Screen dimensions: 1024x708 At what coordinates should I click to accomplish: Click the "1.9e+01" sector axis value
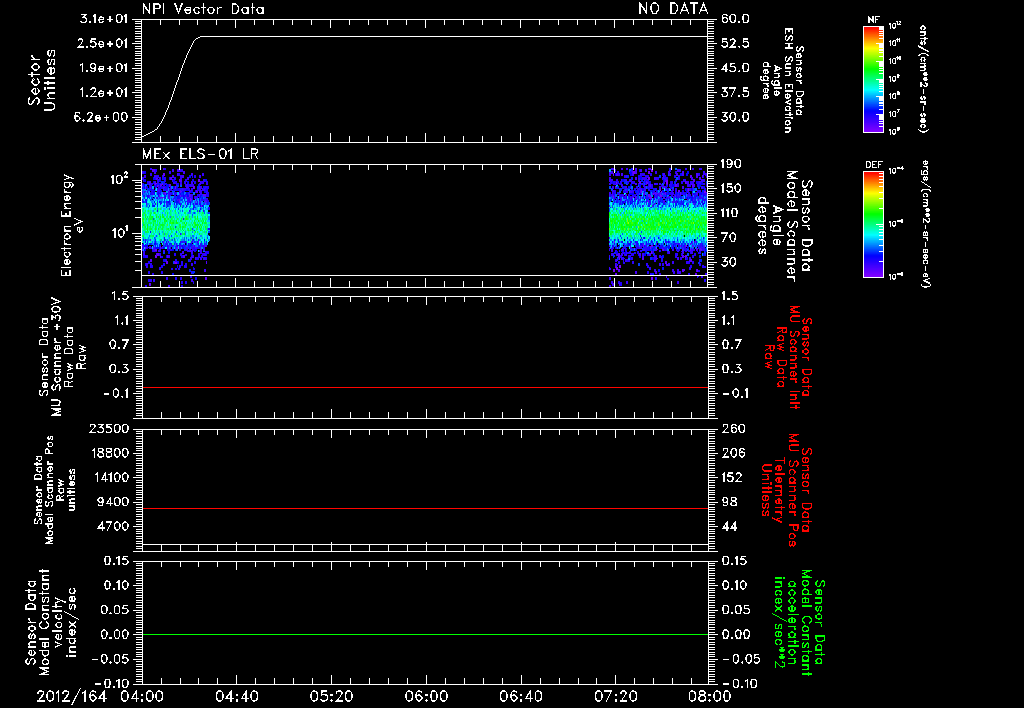click(104, 68)
